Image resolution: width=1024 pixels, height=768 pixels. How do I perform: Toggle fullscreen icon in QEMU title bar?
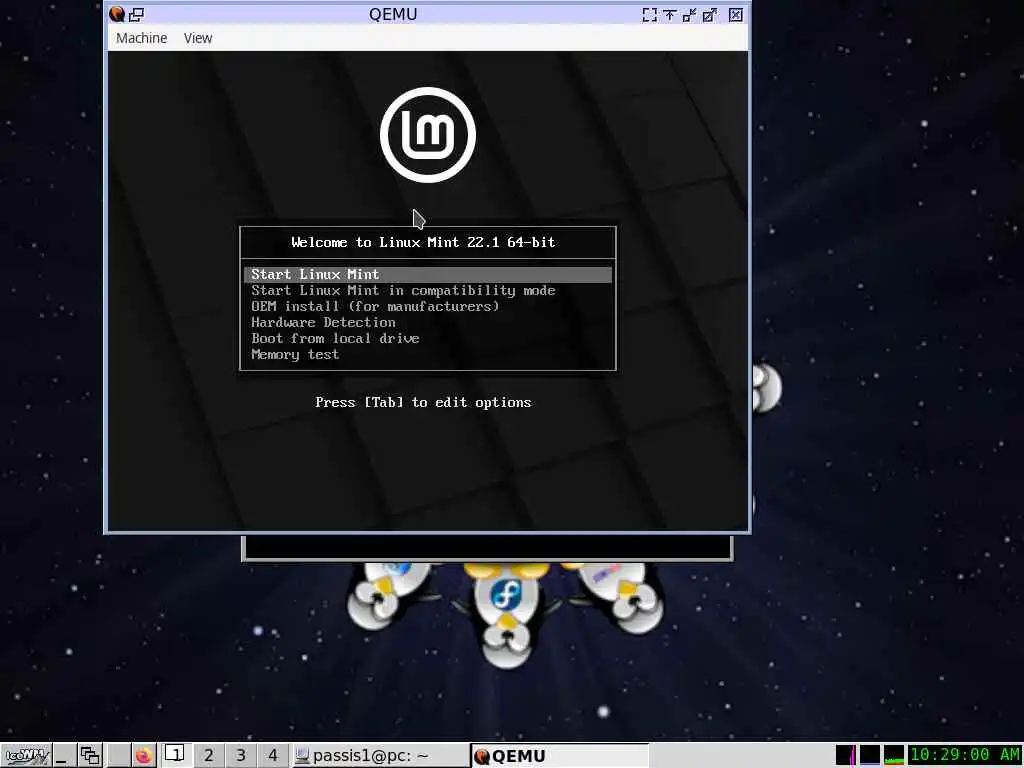tap(650, 14)
